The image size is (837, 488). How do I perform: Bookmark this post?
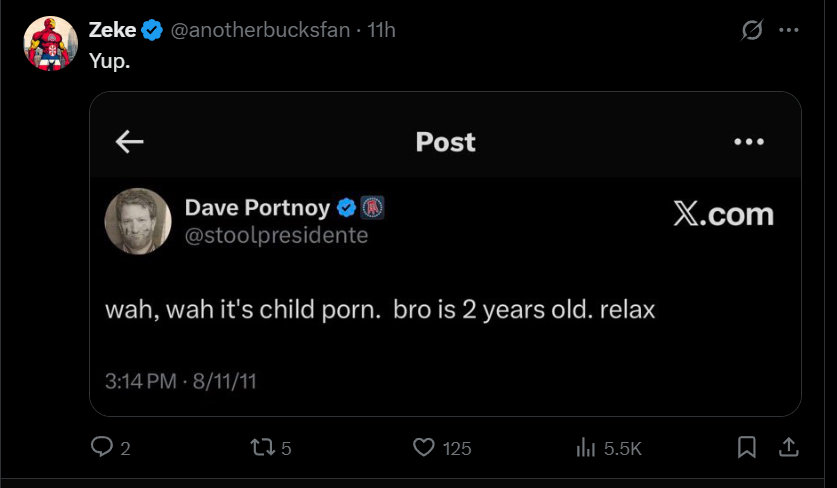click(747, 448)
